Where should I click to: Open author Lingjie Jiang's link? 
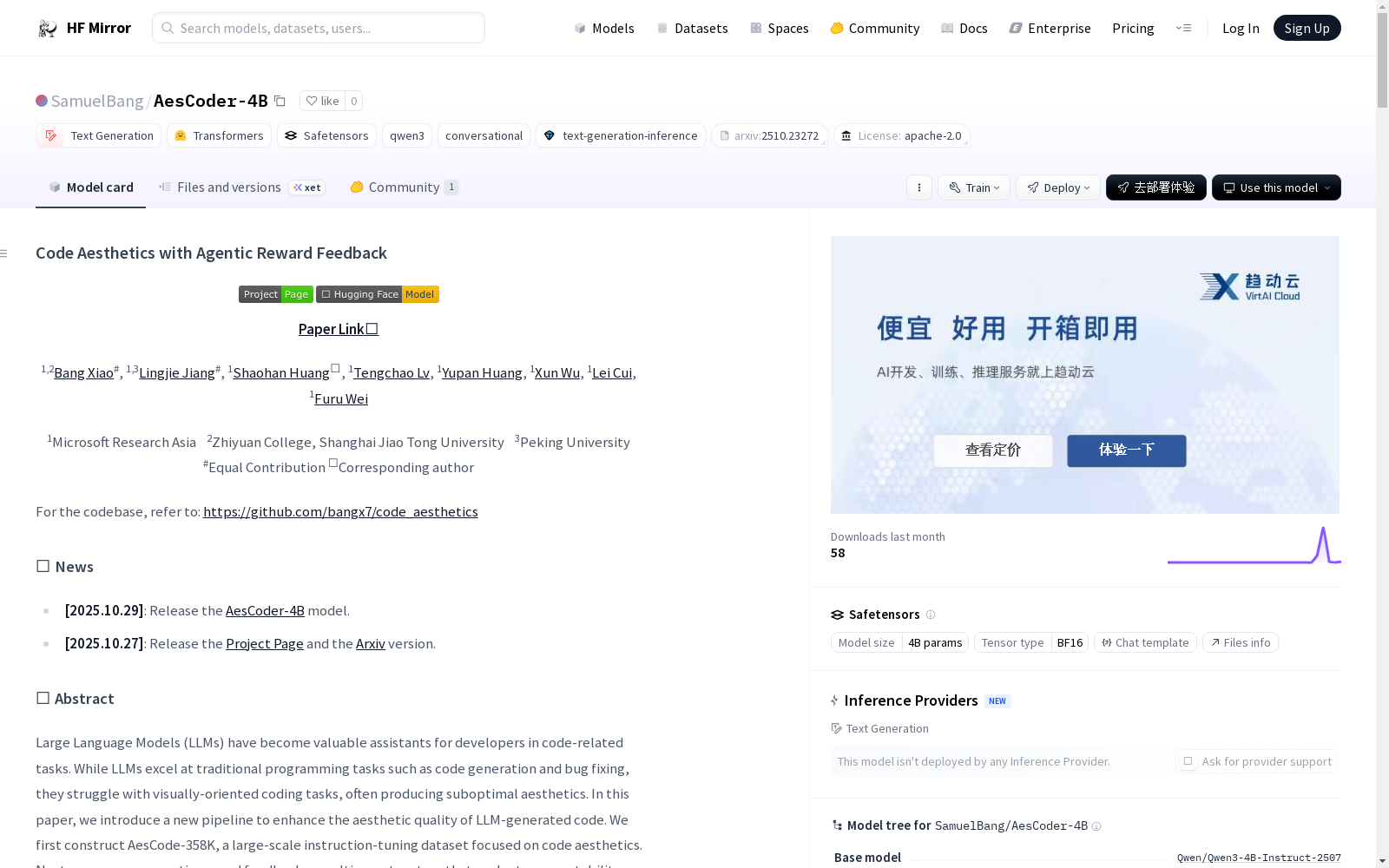click(x=177, y=373)
